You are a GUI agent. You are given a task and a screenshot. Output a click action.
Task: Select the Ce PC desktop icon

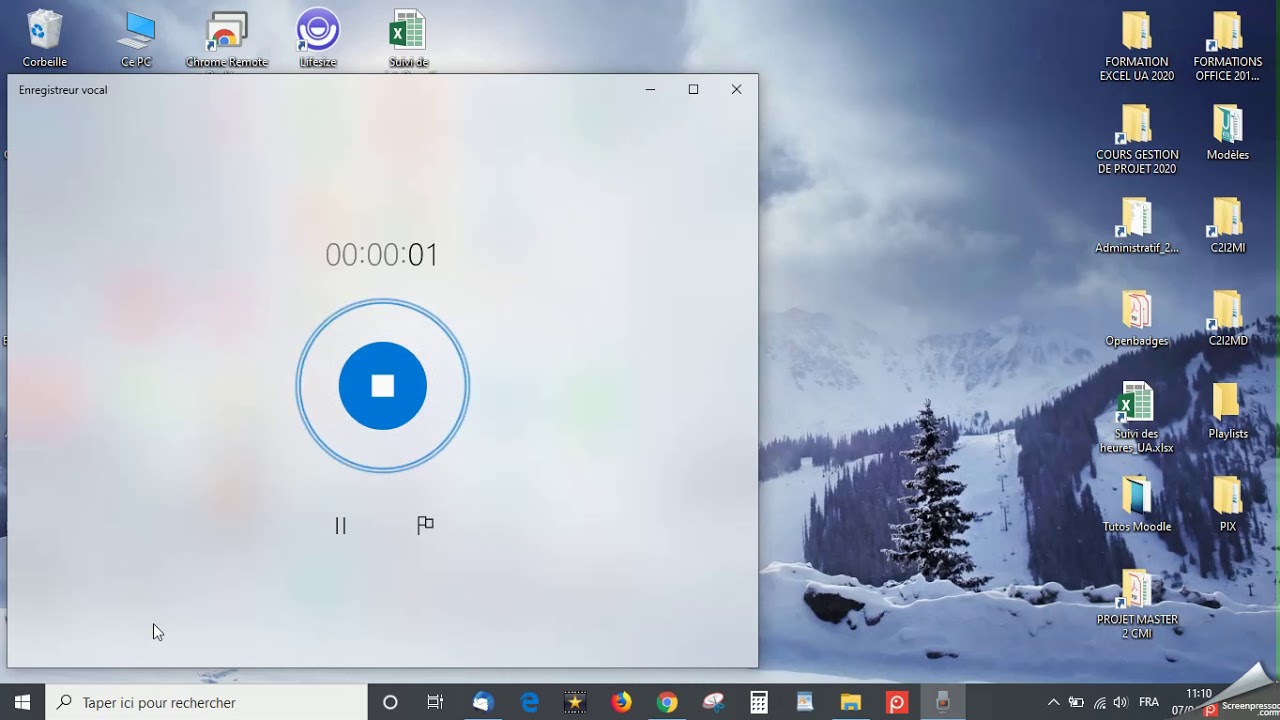tap(136, 39)
